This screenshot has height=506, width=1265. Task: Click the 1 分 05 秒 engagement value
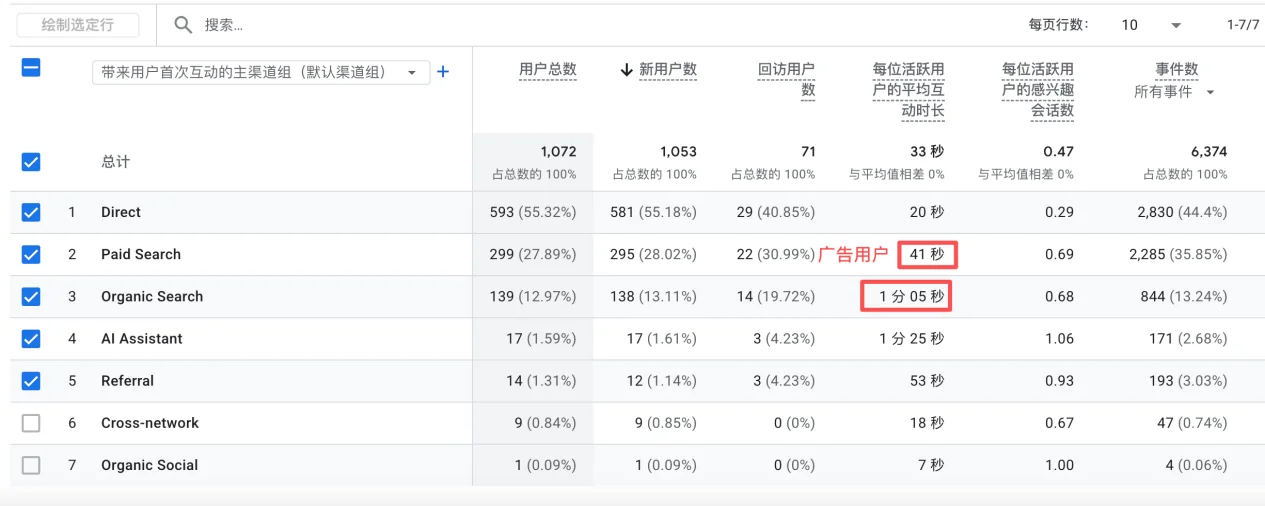point(912,296)
